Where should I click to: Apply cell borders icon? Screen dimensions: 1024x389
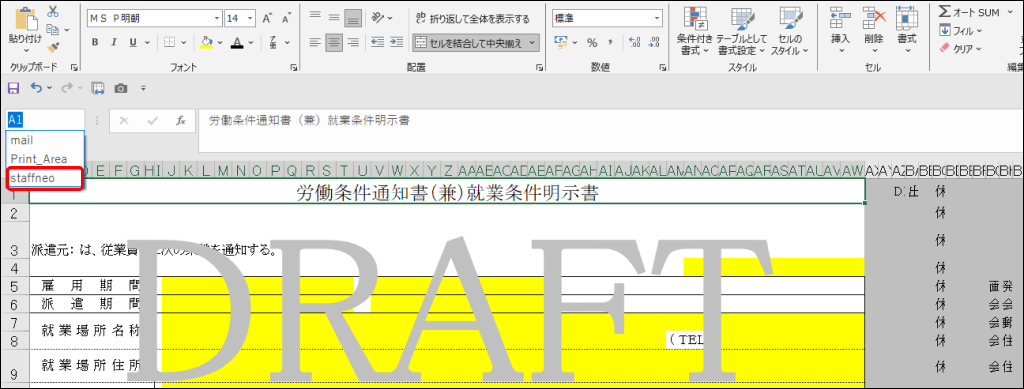(x=169, y=42)
